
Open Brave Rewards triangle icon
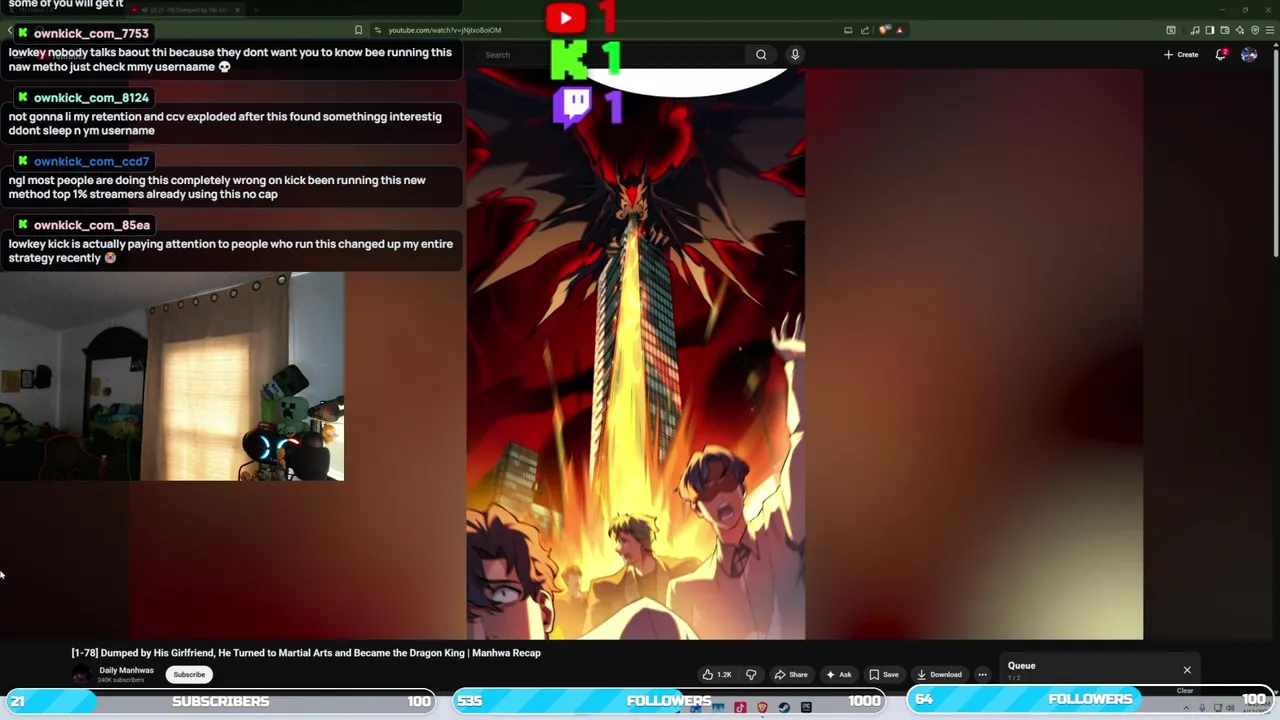pos(900,30)
